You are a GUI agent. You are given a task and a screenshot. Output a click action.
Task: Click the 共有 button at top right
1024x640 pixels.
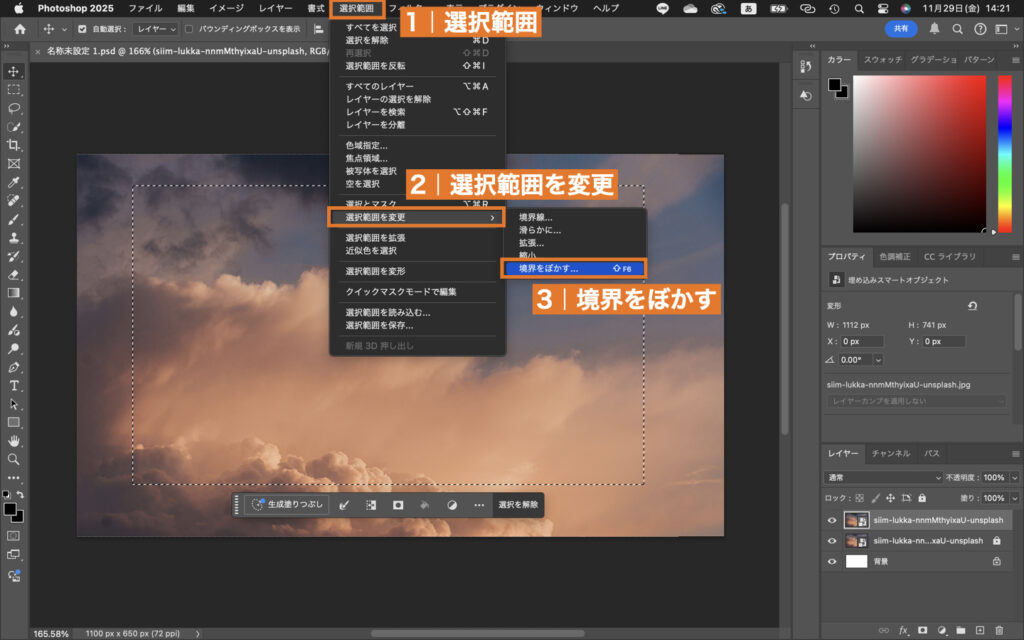[x=899, y=28]
